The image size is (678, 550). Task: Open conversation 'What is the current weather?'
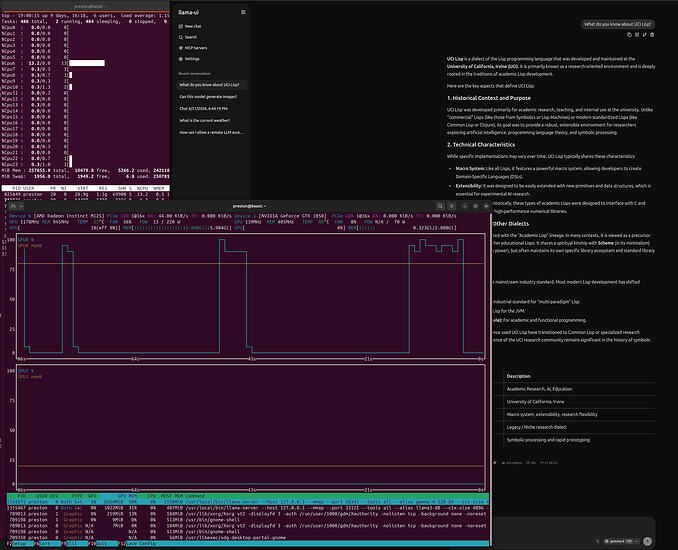click(x=211, y=121)
